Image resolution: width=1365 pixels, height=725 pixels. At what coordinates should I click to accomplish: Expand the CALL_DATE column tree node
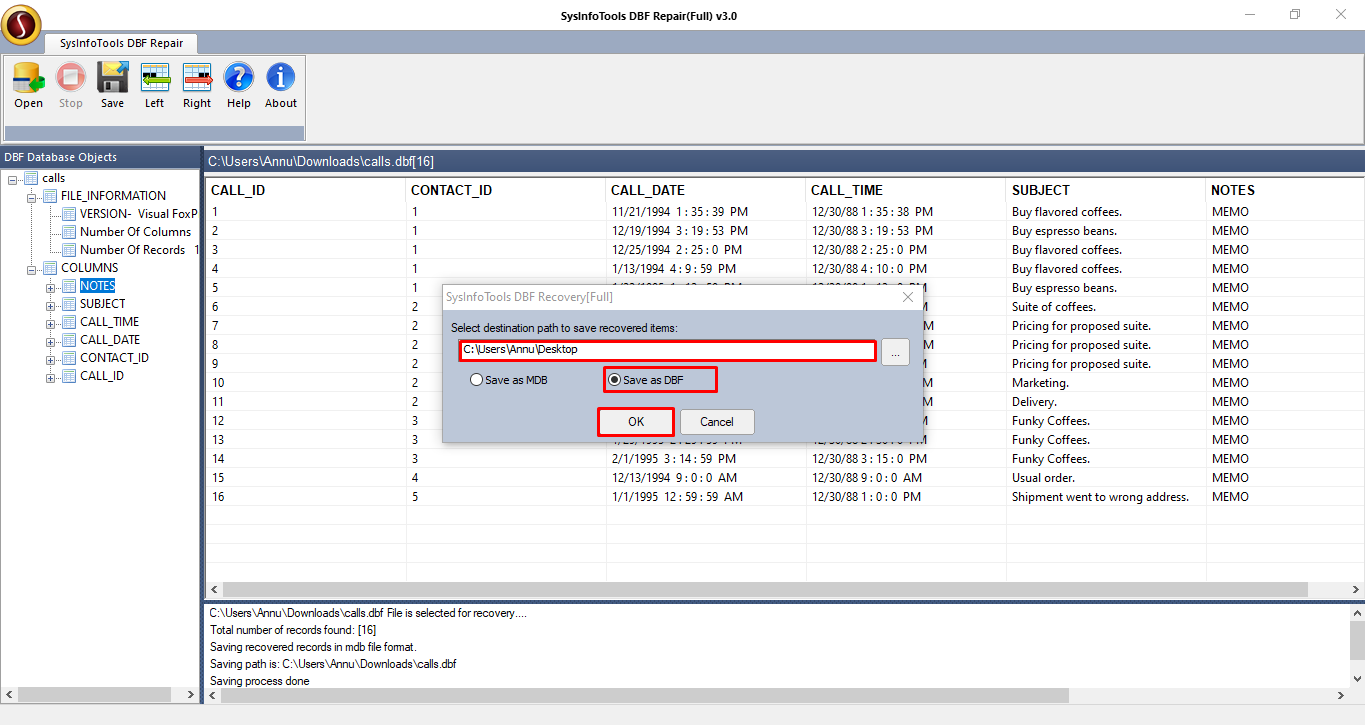[50, 341]
